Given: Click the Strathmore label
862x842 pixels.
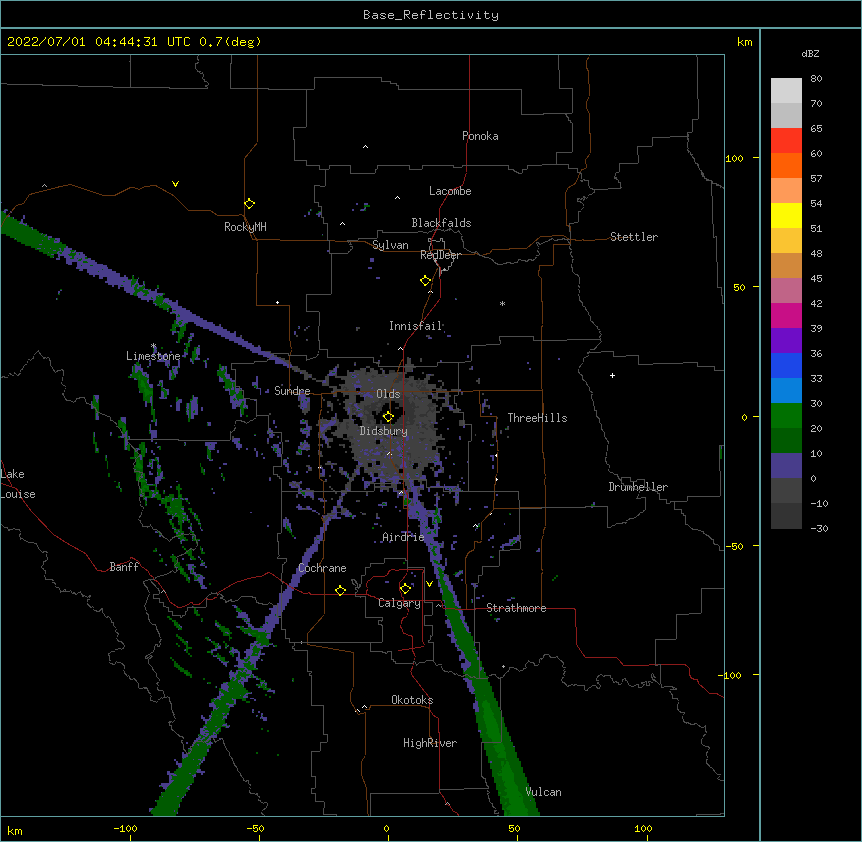Looking at the screenshot, I should (x=516, y=608).
